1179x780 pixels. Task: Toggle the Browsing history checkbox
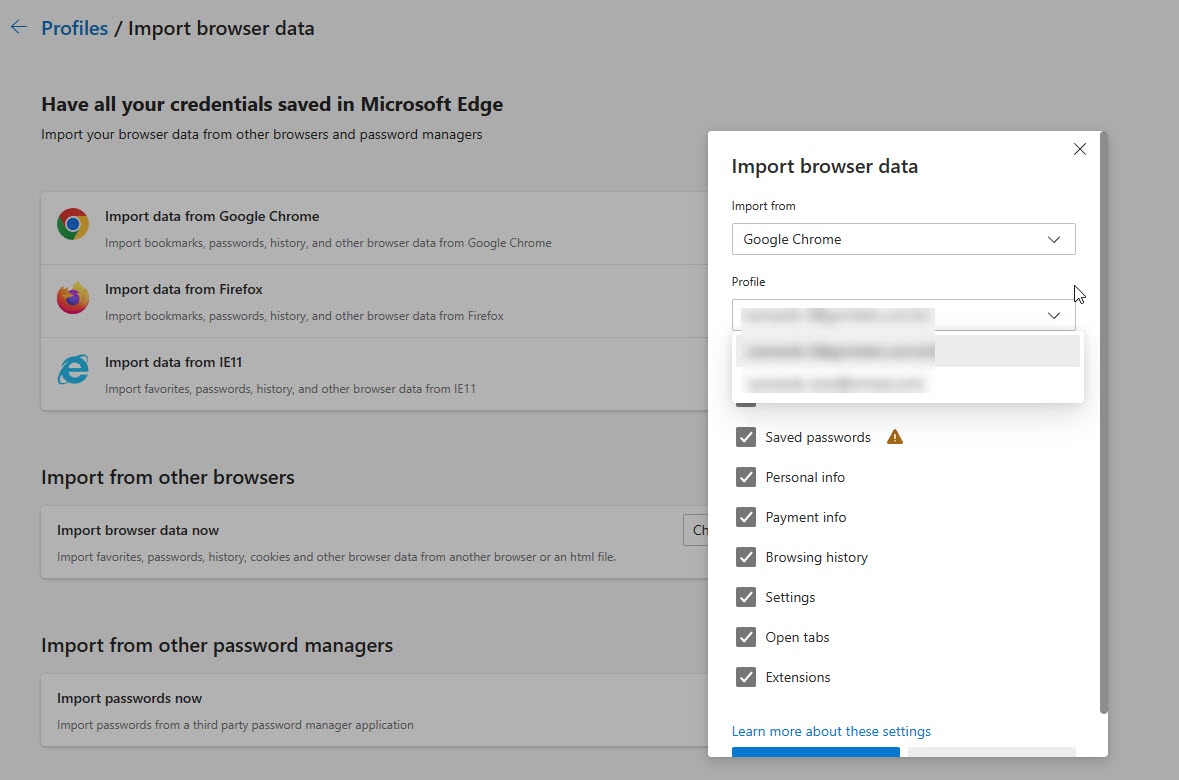(x=746, y=557)
